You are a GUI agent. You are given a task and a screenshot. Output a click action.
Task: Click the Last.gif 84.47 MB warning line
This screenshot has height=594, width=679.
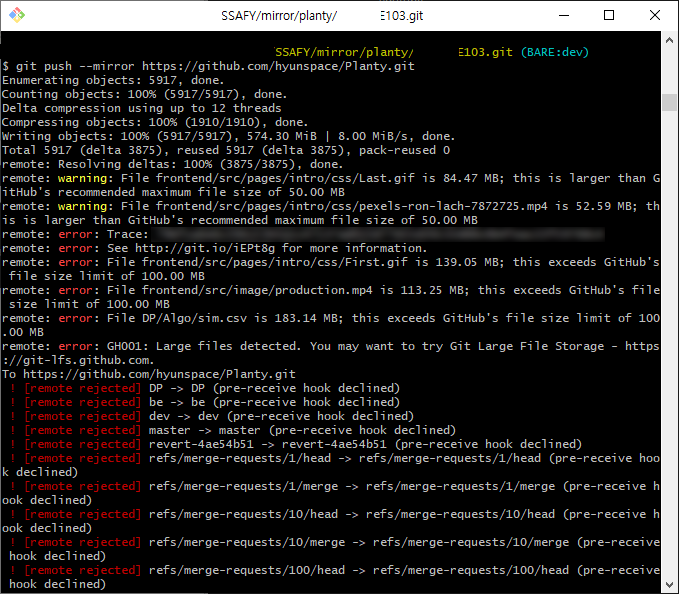pyautogui.click(x=331, y=185)
